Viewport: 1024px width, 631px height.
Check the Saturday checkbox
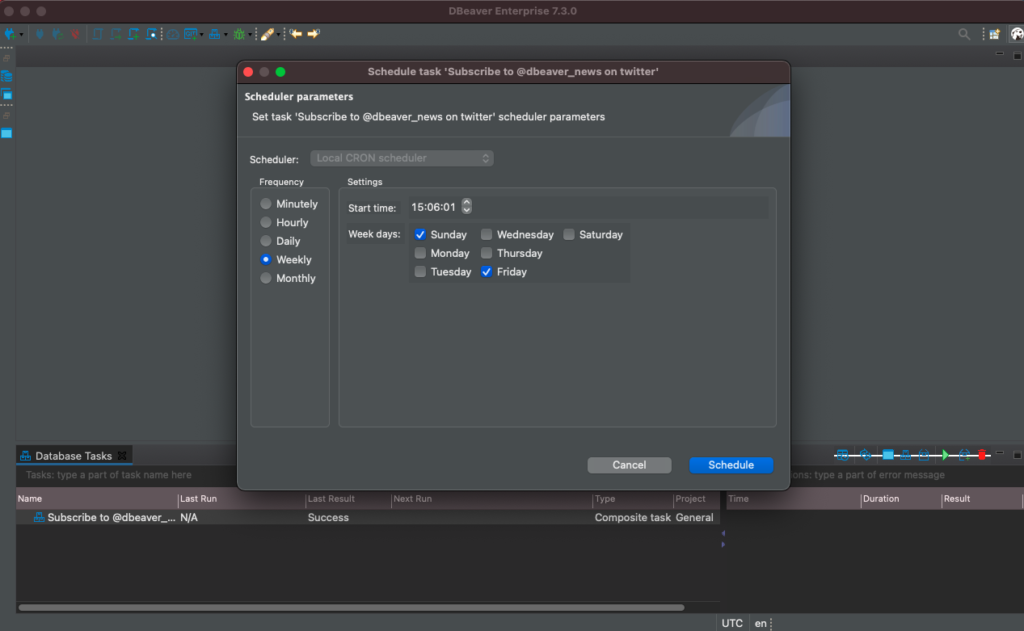tap(569, 235)
